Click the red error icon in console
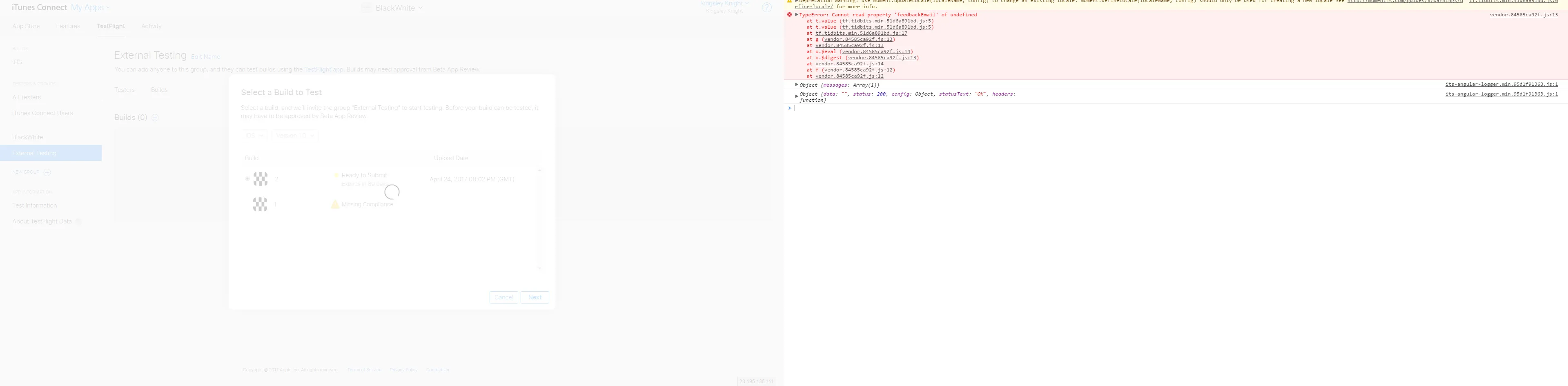Screen dimensions: 1568x386 (789, 15)
